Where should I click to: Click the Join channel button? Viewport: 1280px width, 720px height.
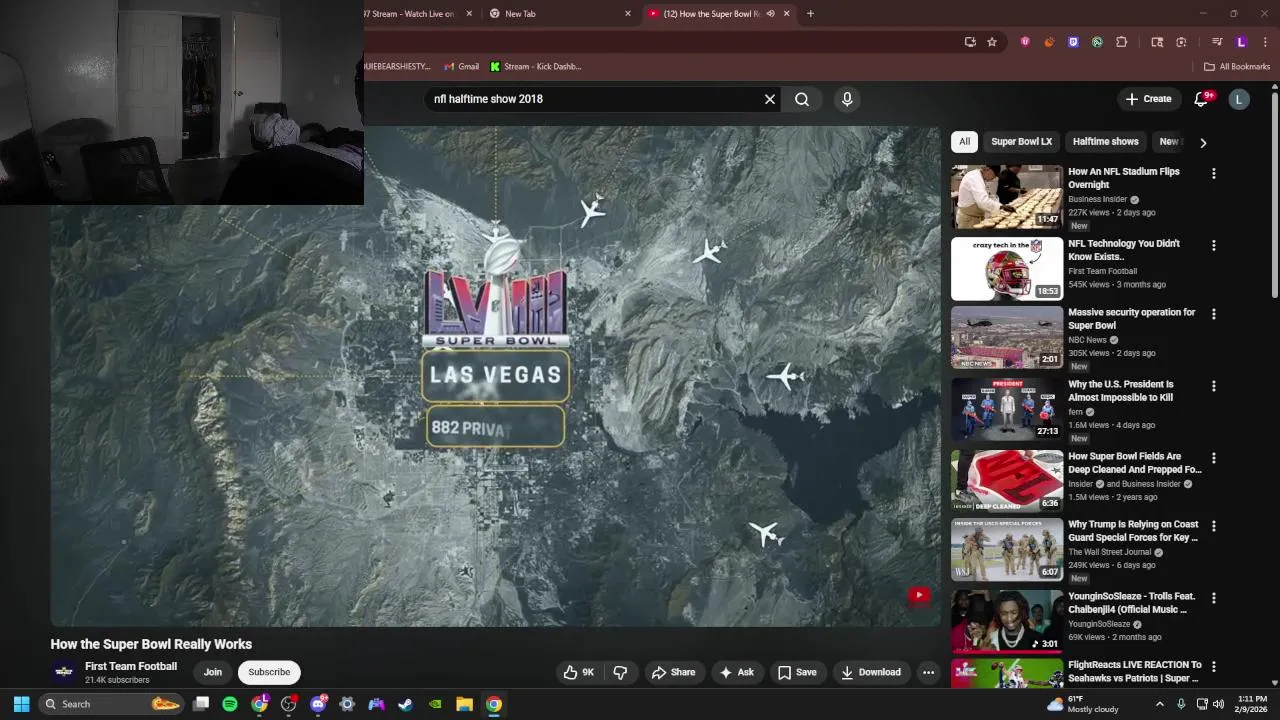pos(212,672)
